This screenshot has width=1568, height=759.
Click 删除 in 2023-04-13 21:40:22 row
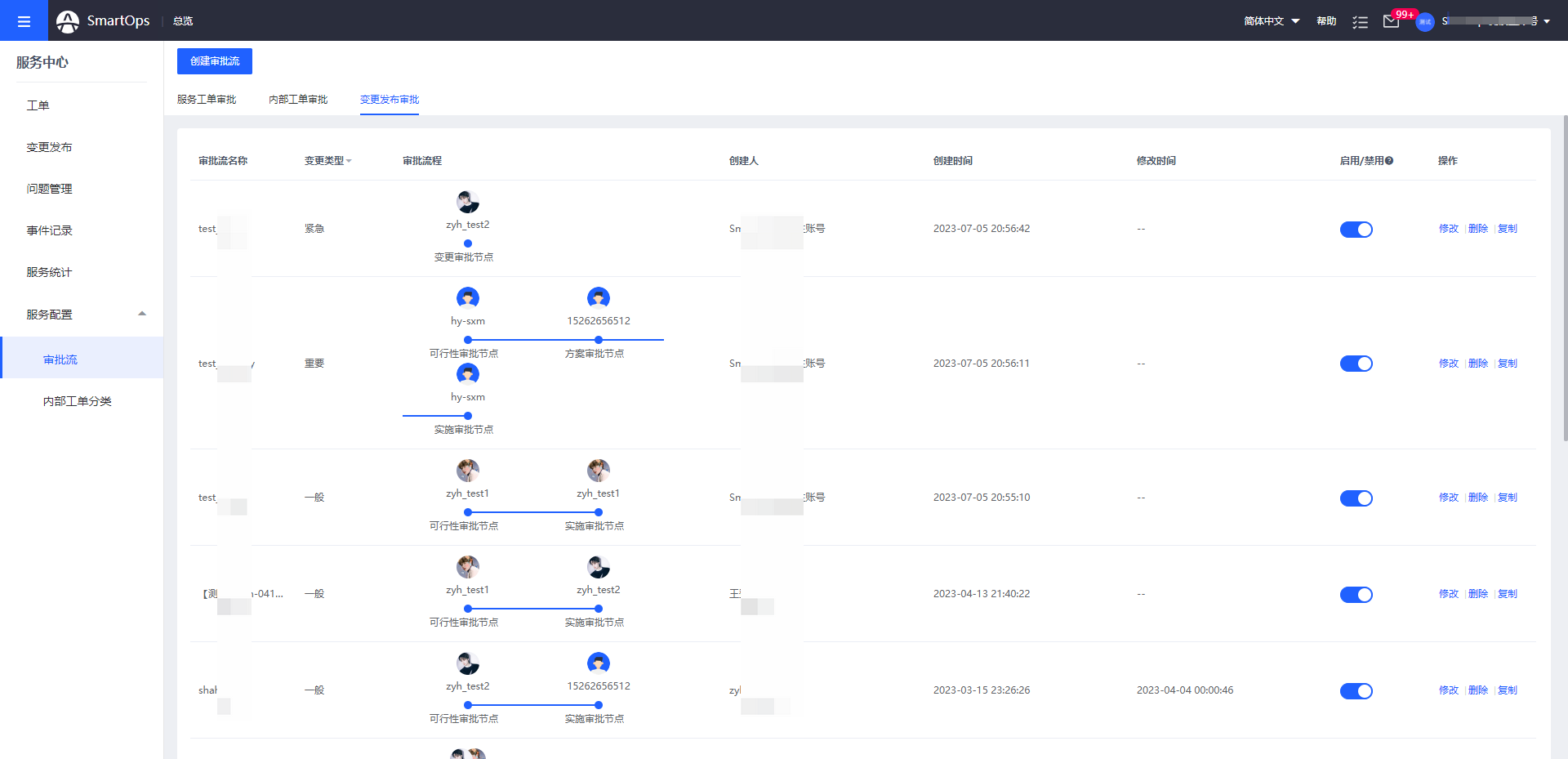click(x=1478, y=594)
